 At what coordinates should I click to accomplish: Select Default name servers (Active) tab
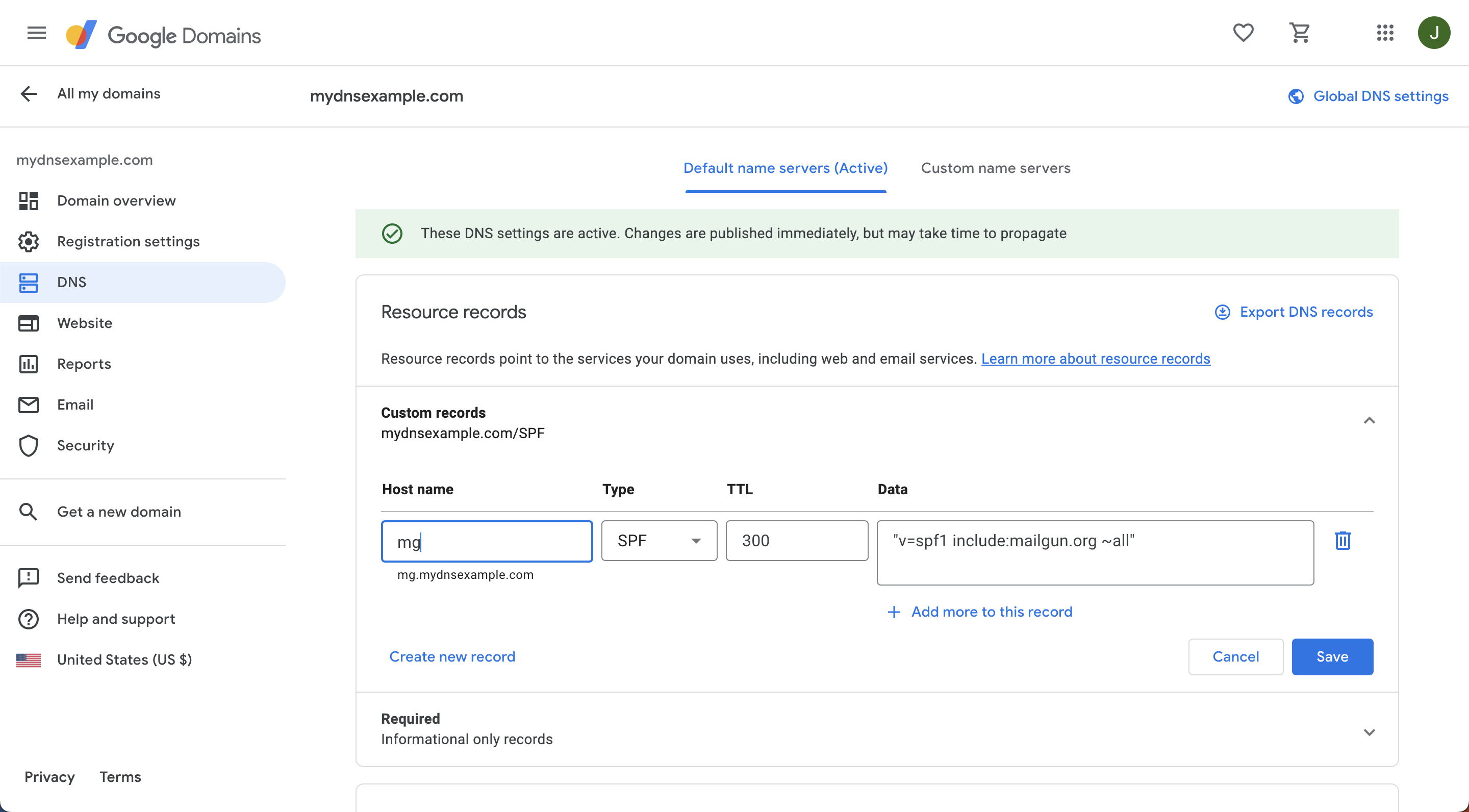(786, 168)
